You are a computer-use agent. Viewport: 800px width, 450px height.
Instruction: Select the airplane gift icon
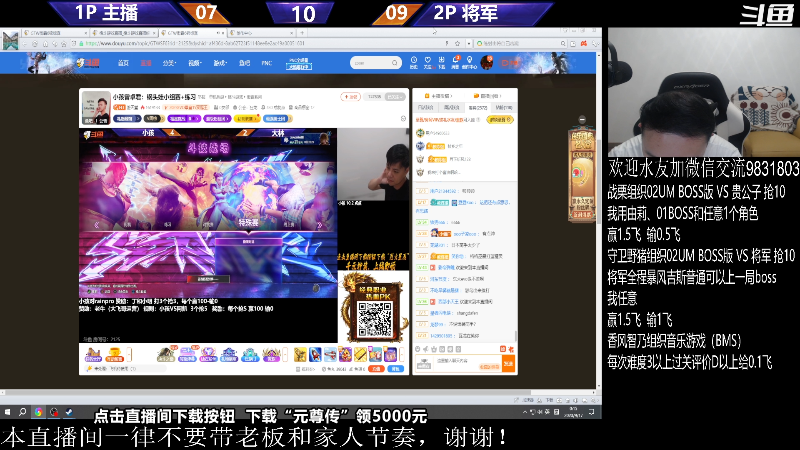tap(330, 354)
